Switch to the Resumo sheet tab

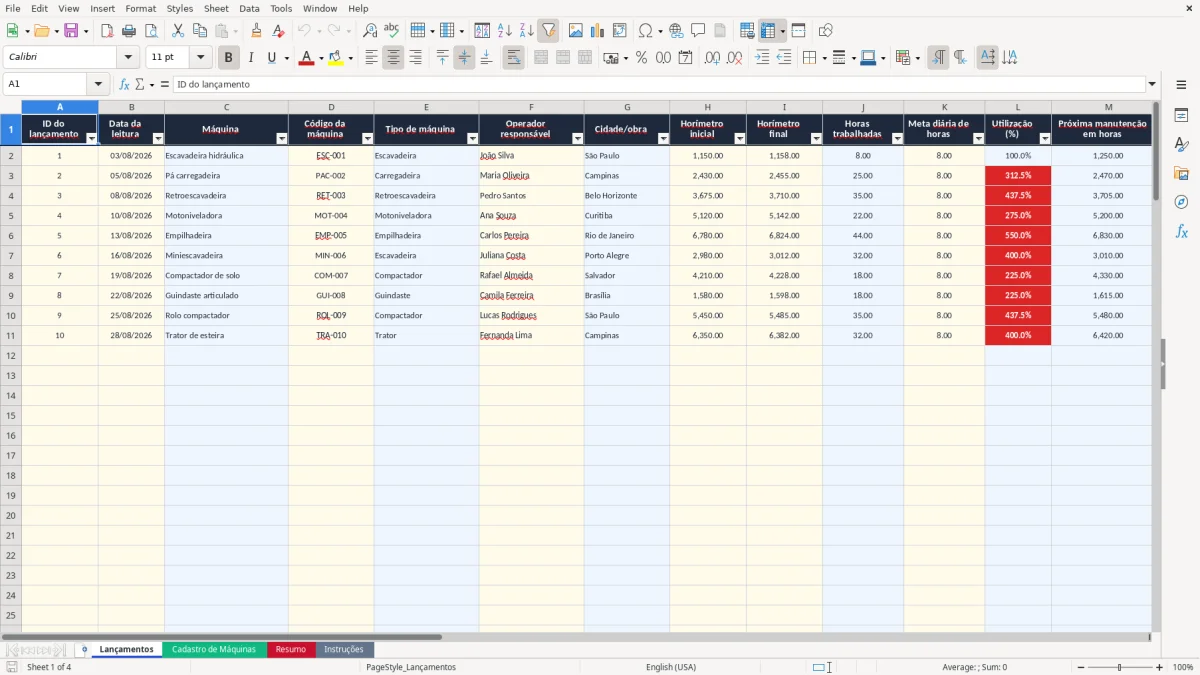[291, 649]
